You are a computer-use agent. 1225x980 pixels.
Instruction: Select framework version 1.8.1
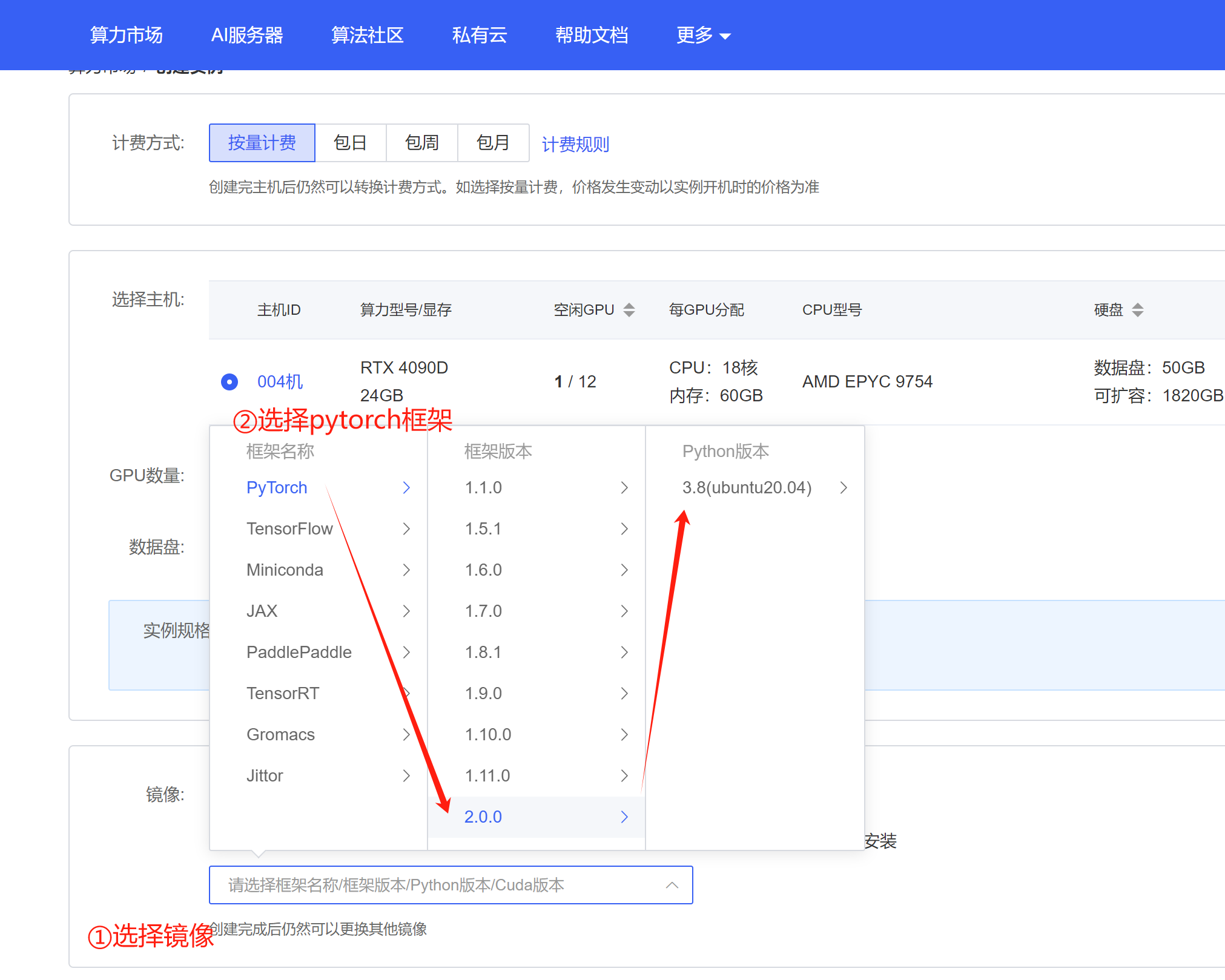[537, 653]
